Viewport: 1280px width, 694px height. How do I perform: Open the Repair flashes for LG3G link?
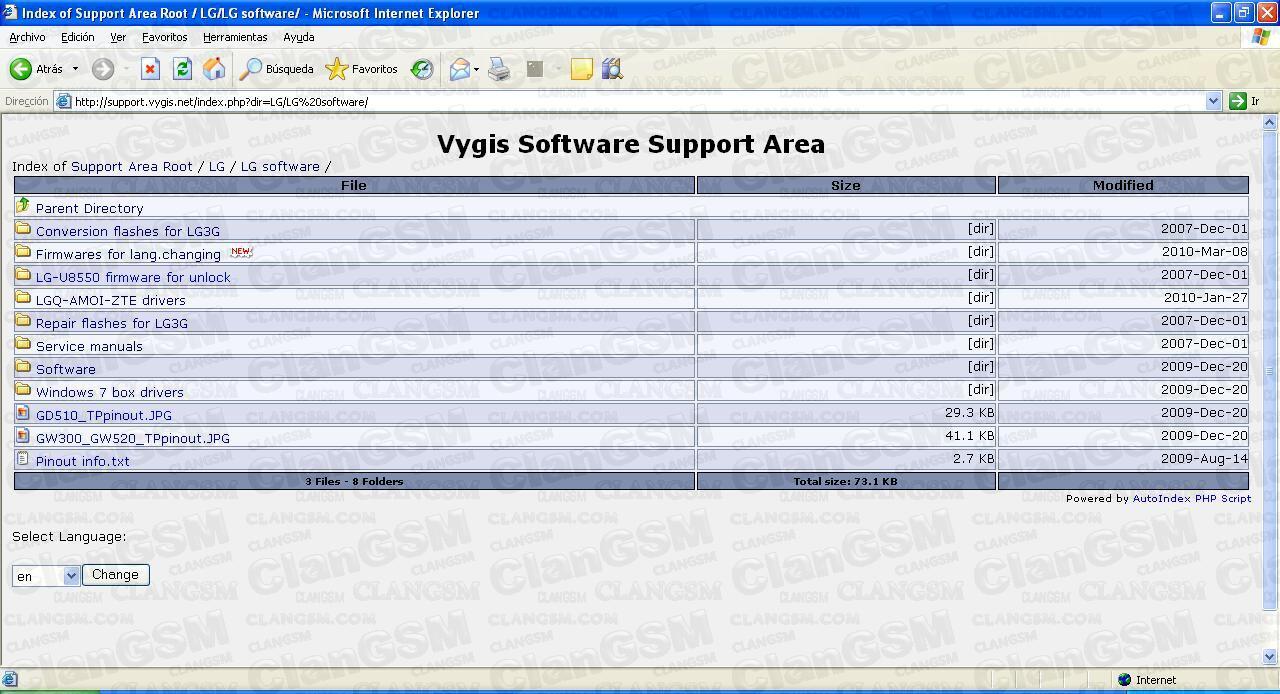pyautogui.click(x=112, y=323)
